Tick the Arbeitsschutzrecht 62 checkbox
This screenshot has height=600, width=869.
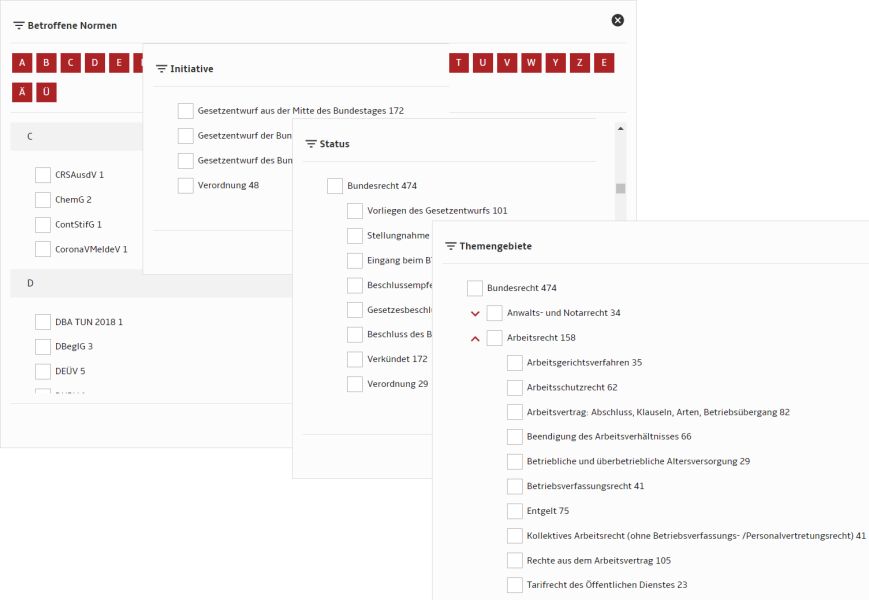click(x=515, y=387)
